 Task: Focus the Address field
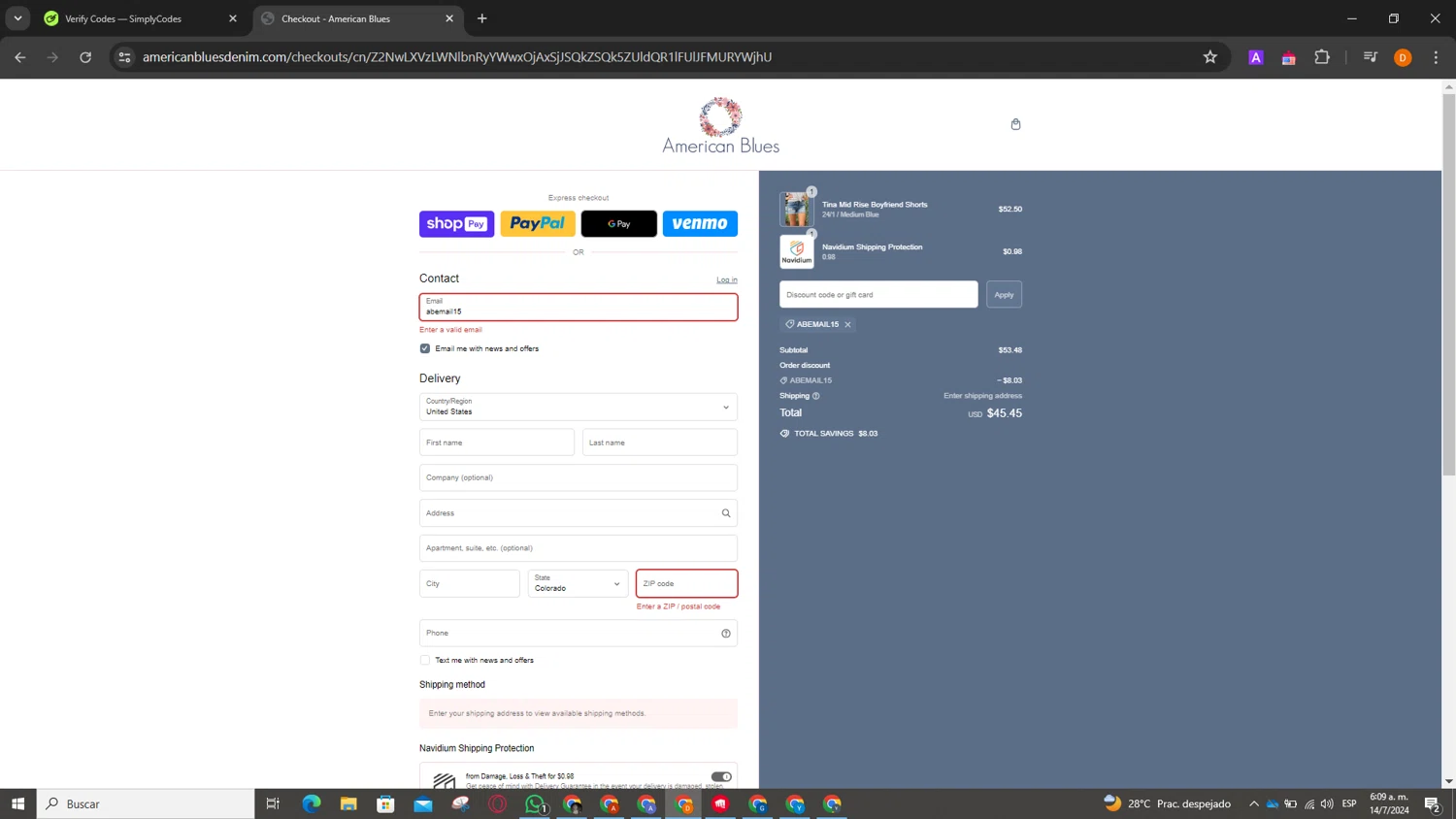(x=579, y=513)
